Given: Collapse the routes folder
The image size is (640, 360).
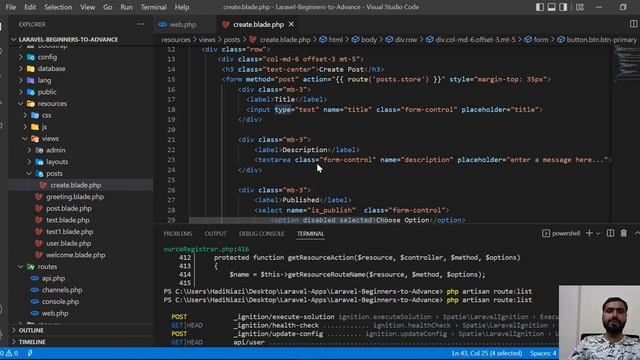Looking at the screenshot, I should tap(47, 267).
